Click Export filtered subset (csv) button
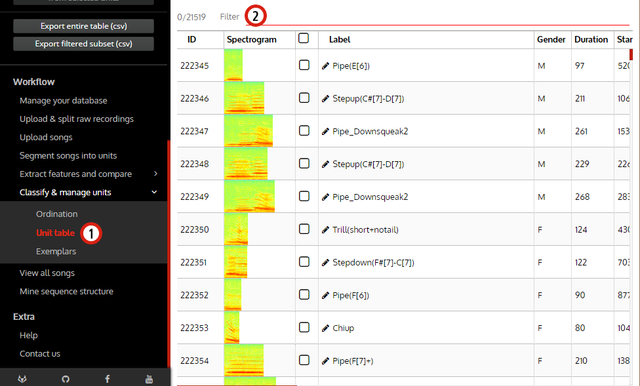640x386 pixels. (84, 44)
